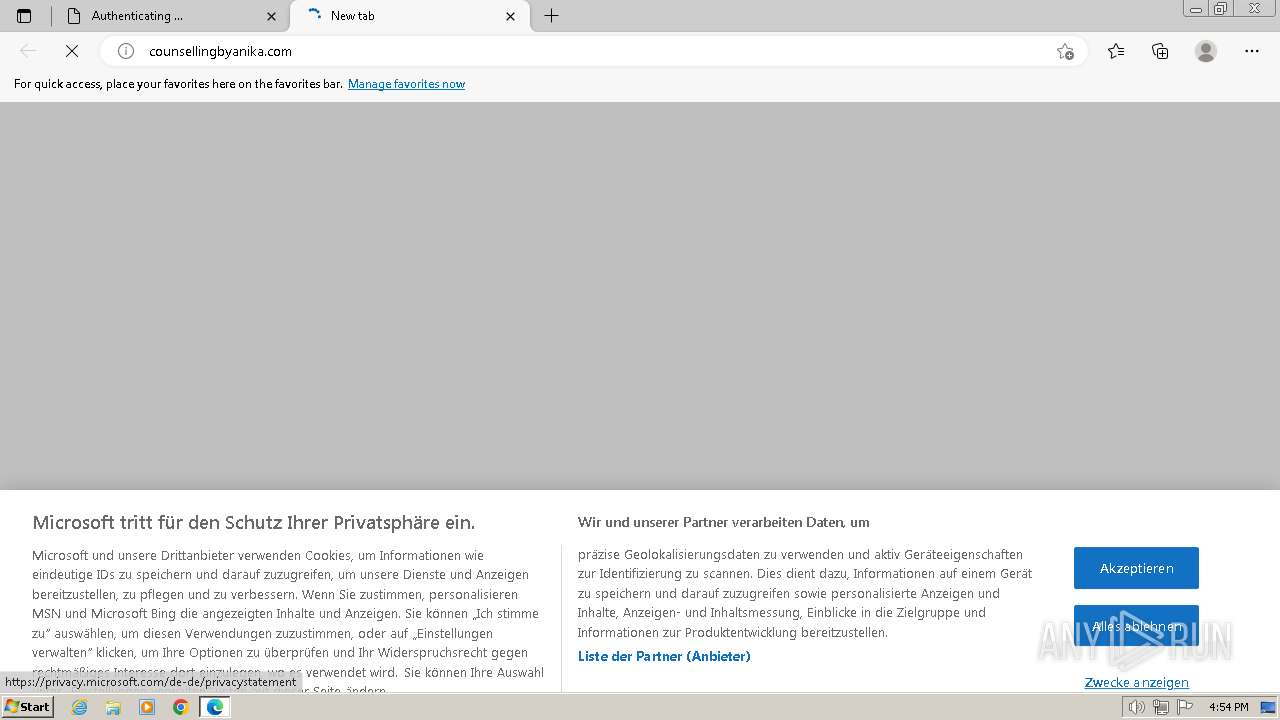
Task: Click the 4:54 PM clock
Action: [1229, 707]
